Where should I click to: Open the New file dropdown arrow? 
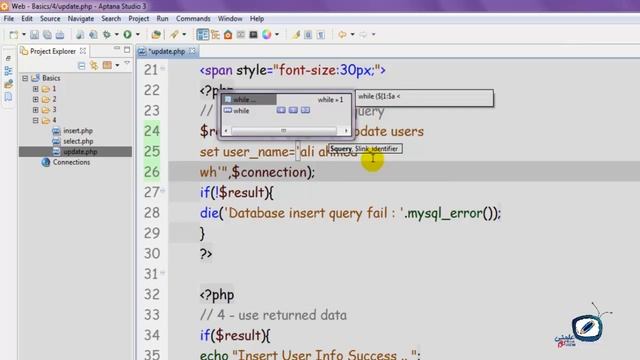point(24,35)
